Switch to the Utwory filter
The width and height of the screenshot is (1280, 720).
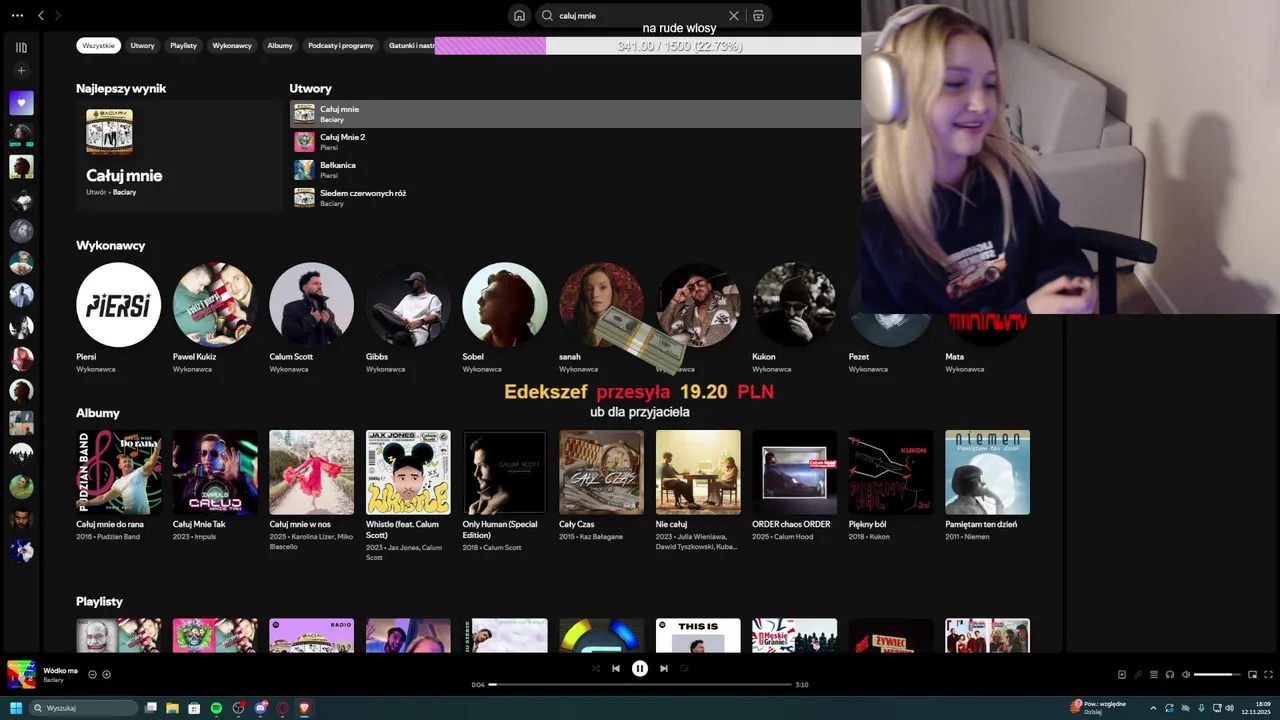coord(142,45)
